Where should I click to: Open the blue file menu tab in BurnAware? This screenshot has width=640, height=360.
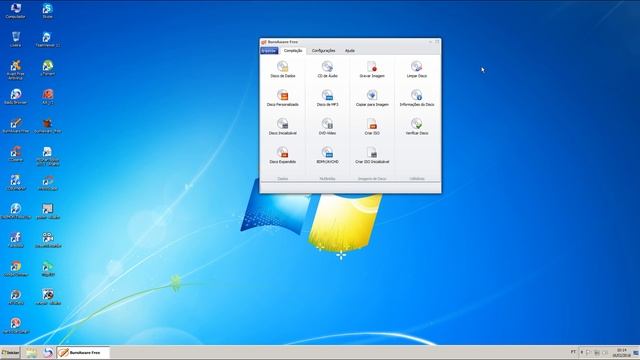(x=269, y=51)
